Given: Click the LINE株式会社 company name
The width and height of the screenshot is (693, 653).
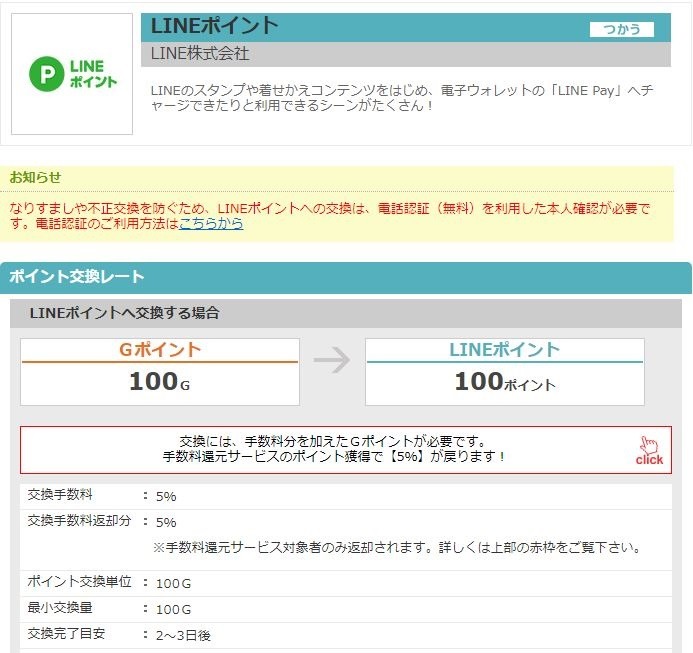Looking at the screenshot, I should point(200,54).
